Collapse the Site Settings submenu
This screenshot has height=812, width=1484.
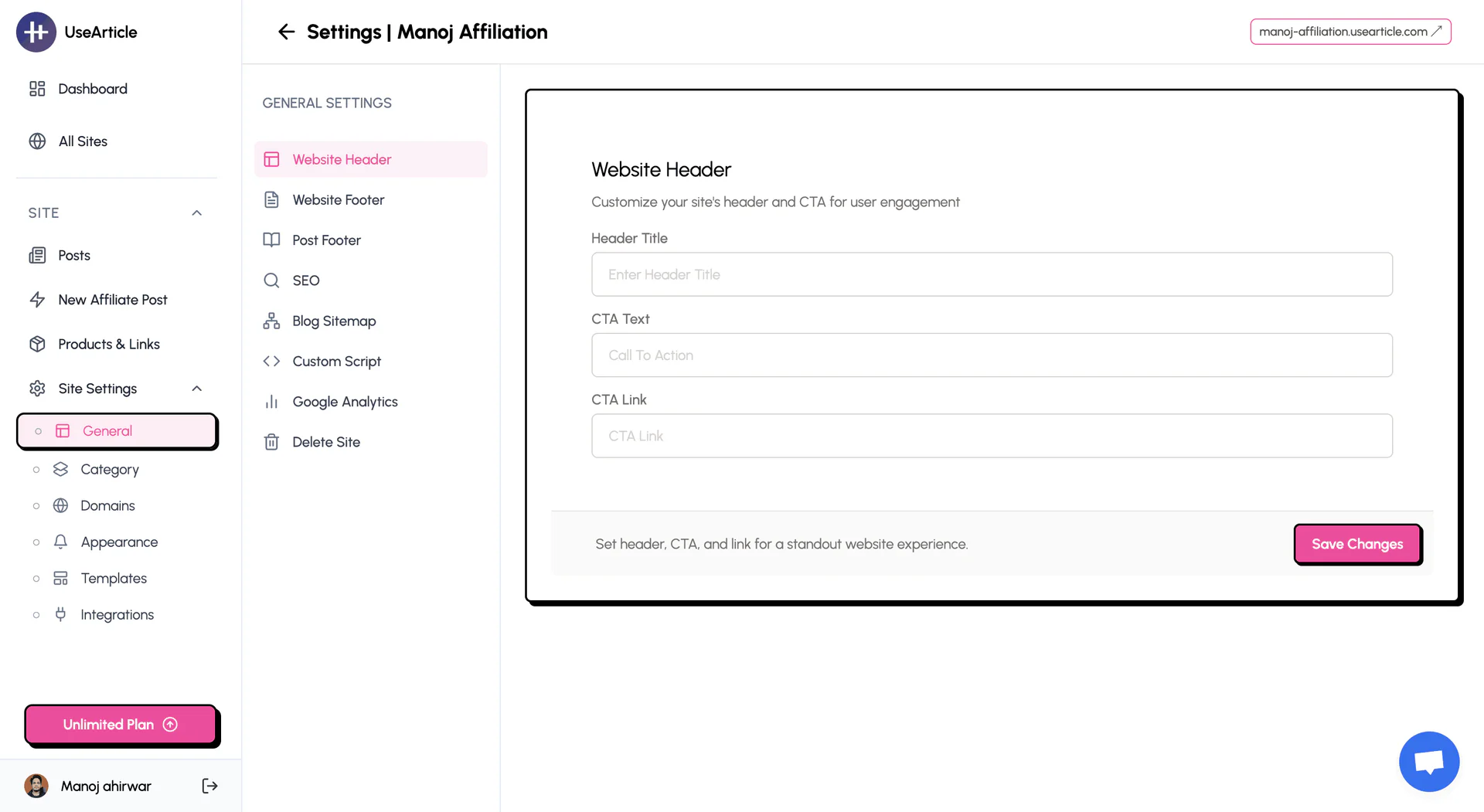pos(196,388)
